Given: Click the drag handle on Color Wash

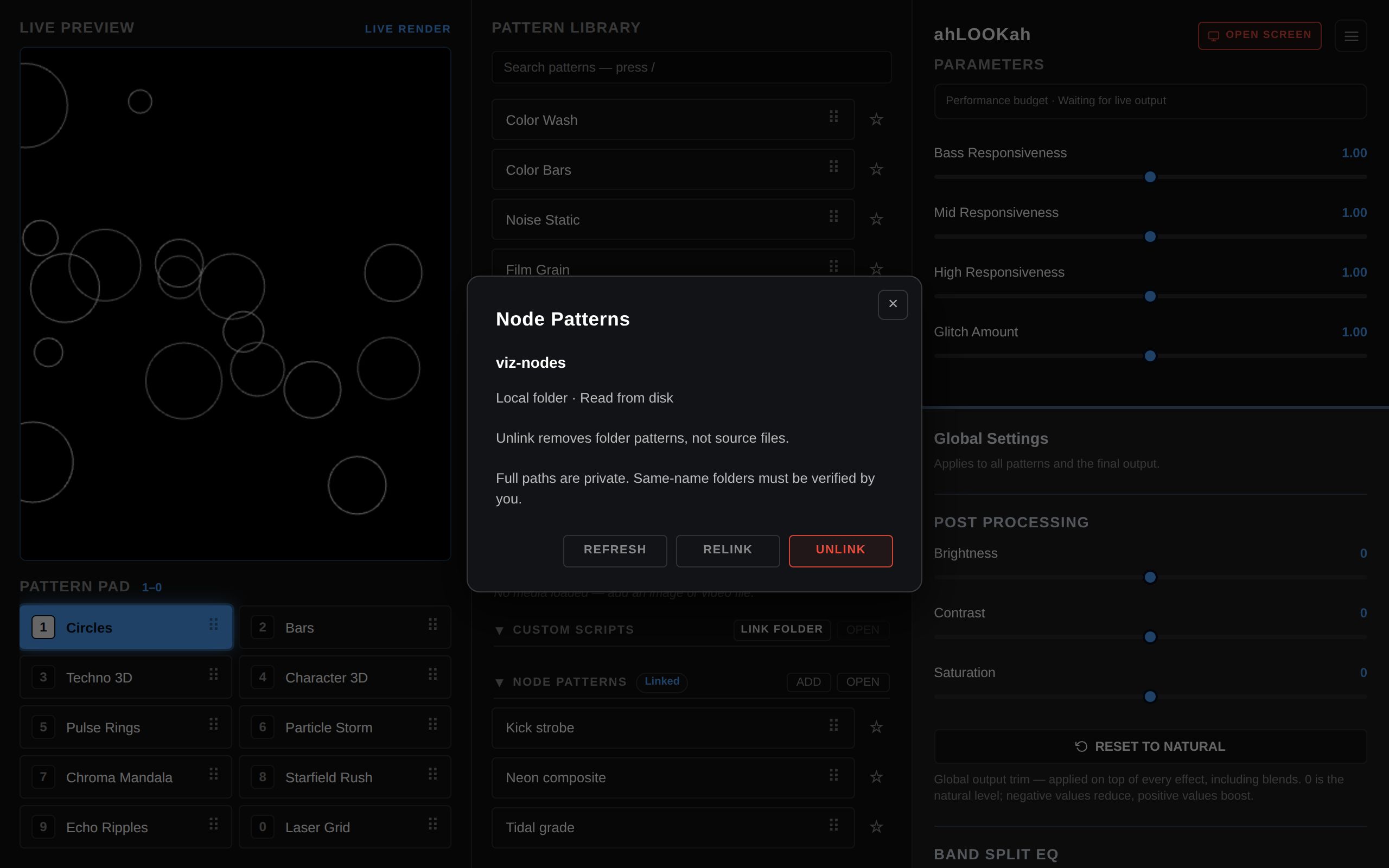Looking at the screenshot, I should [833, 117].
